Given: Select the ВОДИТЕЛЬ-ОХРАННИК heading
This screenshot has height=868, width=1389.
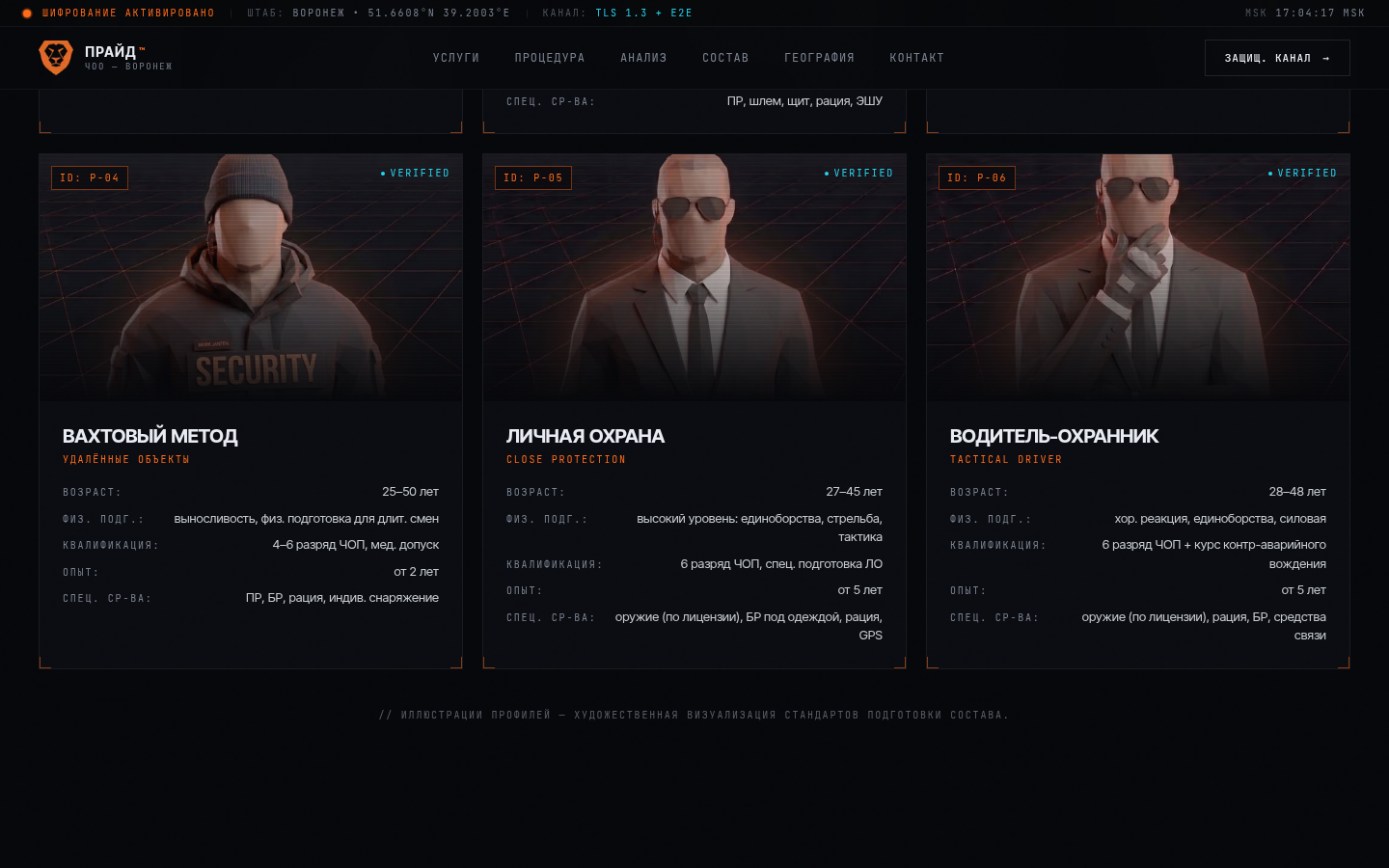Looking at the screenshot, I should pyautogui.click(x=1054, y=436).
